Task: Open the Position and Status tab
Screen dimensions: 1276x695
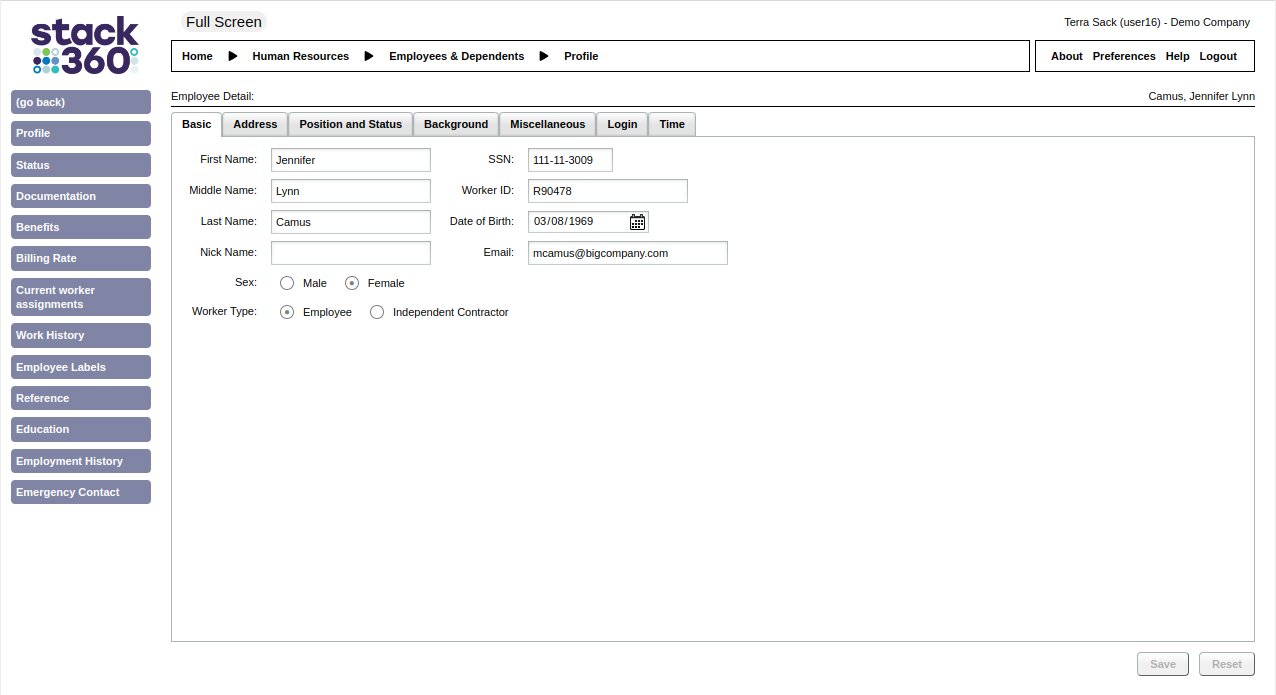Action: tap(350, 124)
